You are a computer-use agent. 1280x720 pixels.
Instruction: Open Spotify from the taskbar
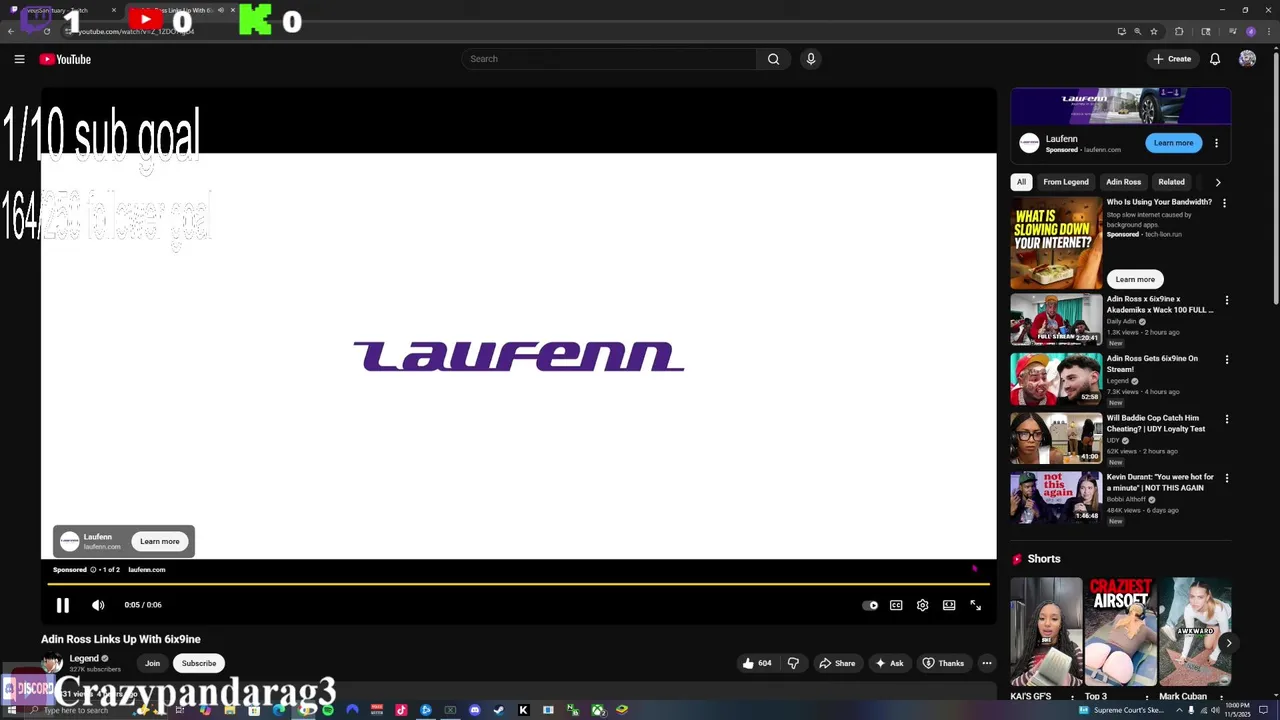327,710
